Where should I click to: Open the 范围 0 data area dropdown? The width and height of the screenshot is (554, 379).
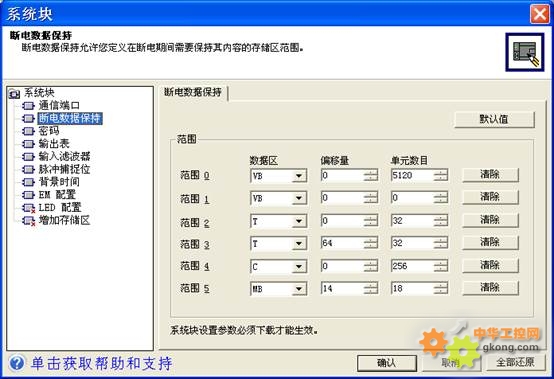pos(299,176)
